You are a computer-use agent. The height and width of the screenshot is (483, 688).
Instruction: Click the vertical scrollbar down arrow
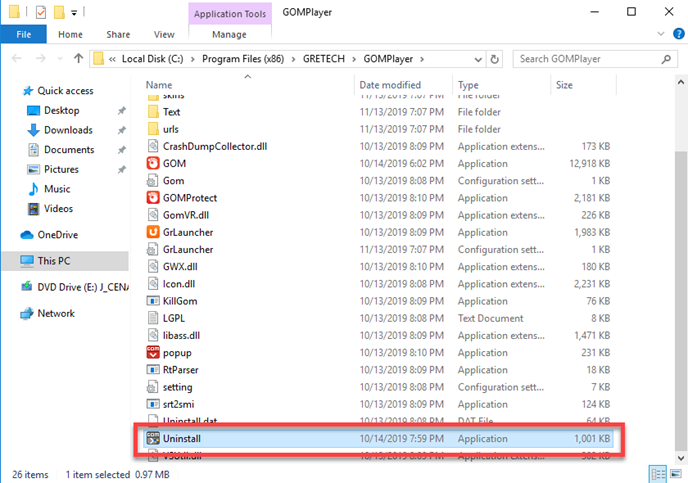tap(681, 458)
